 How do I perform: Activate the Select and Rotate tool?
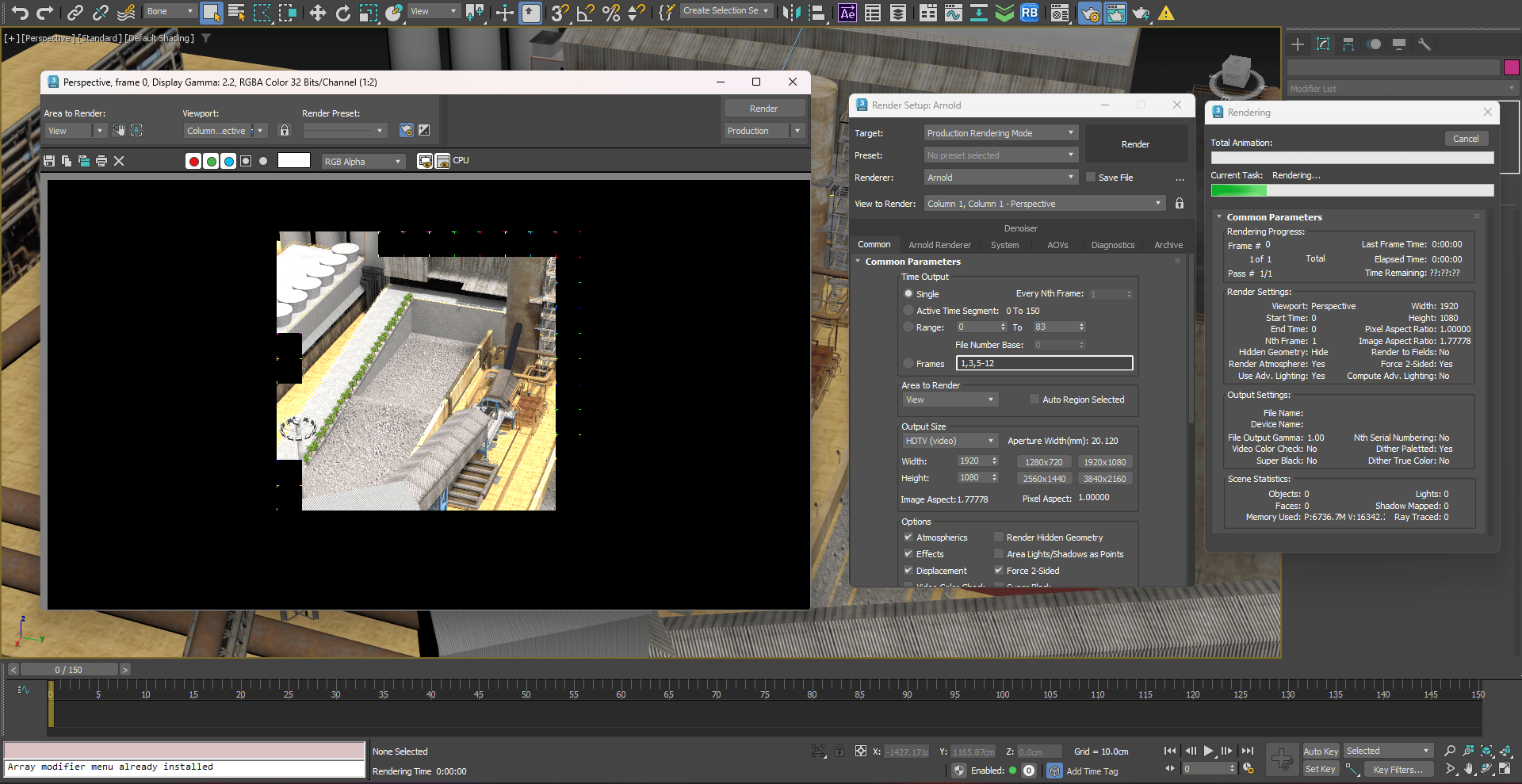coord(342,13)
